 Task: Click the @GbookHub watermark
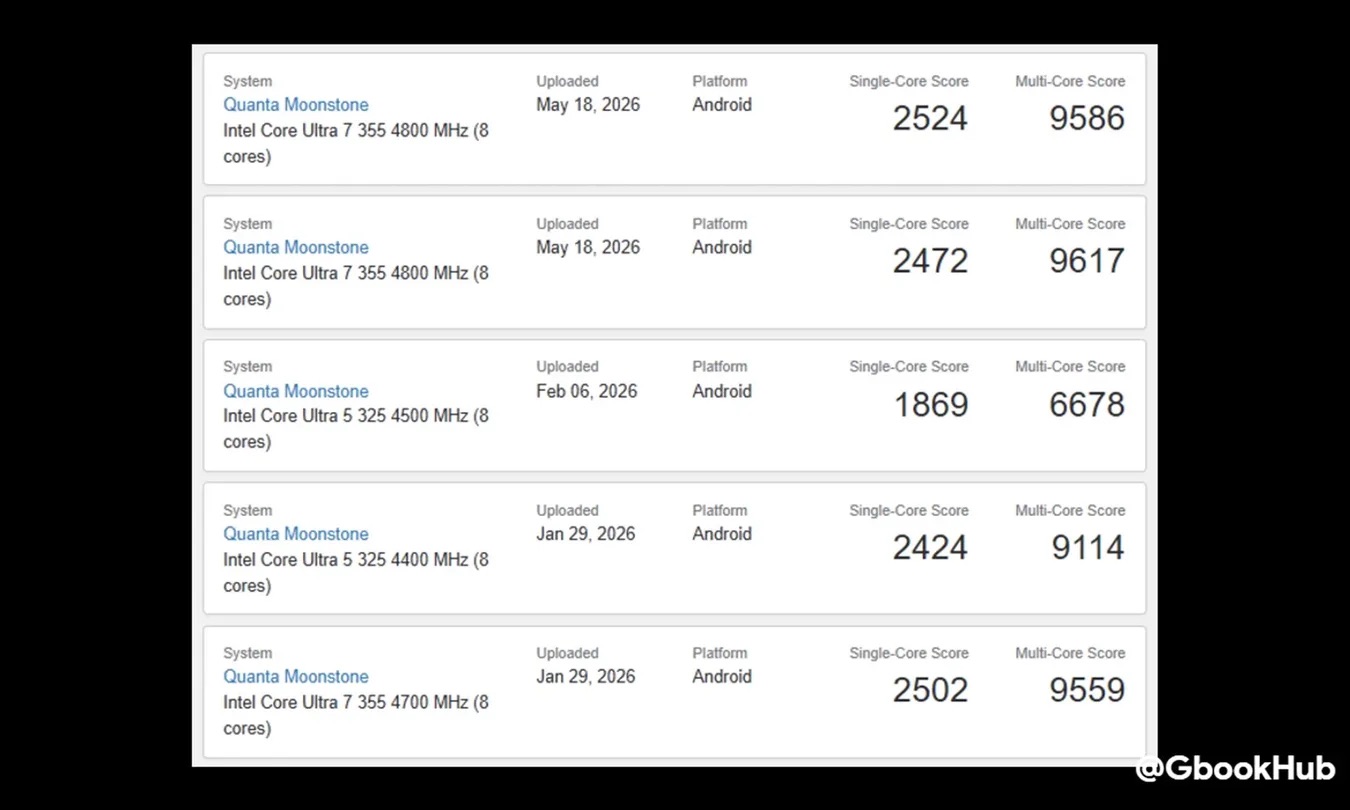pyautogui.click(x=1235, y=769)
